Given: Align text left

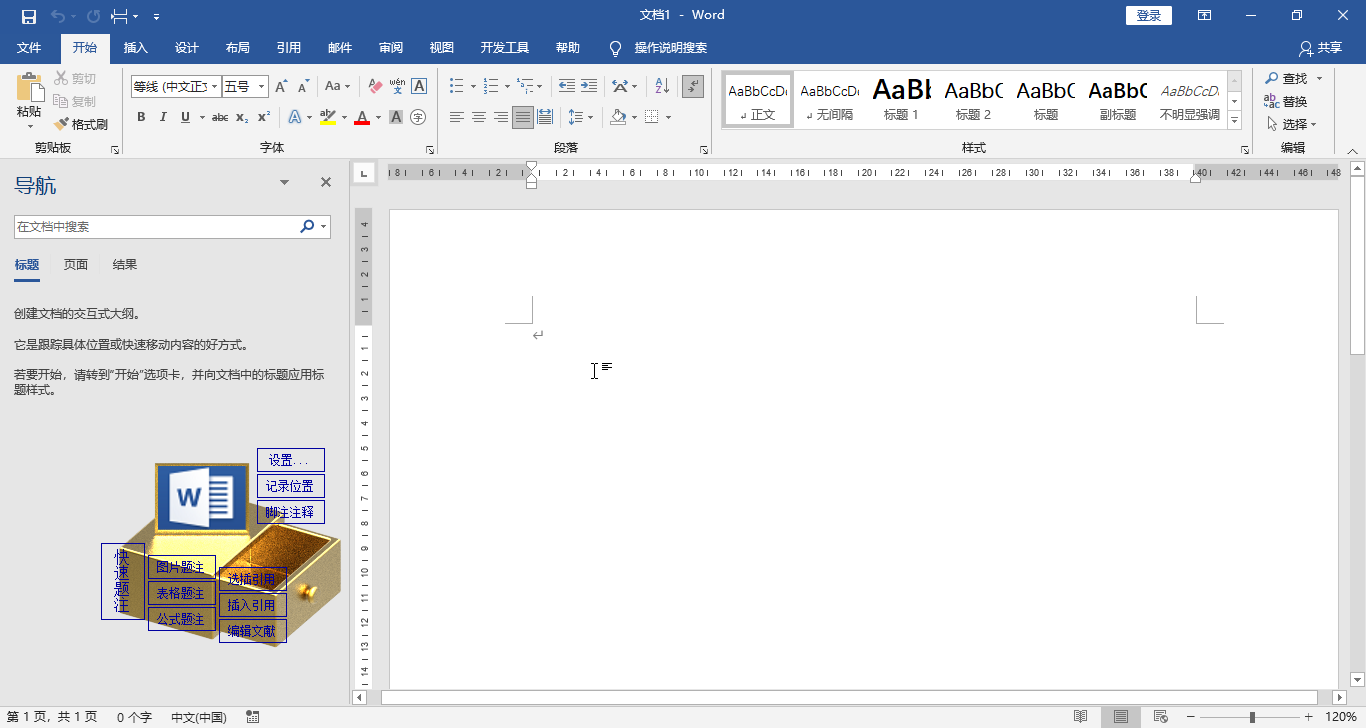Looking at the screenshot, I should 457,117.
